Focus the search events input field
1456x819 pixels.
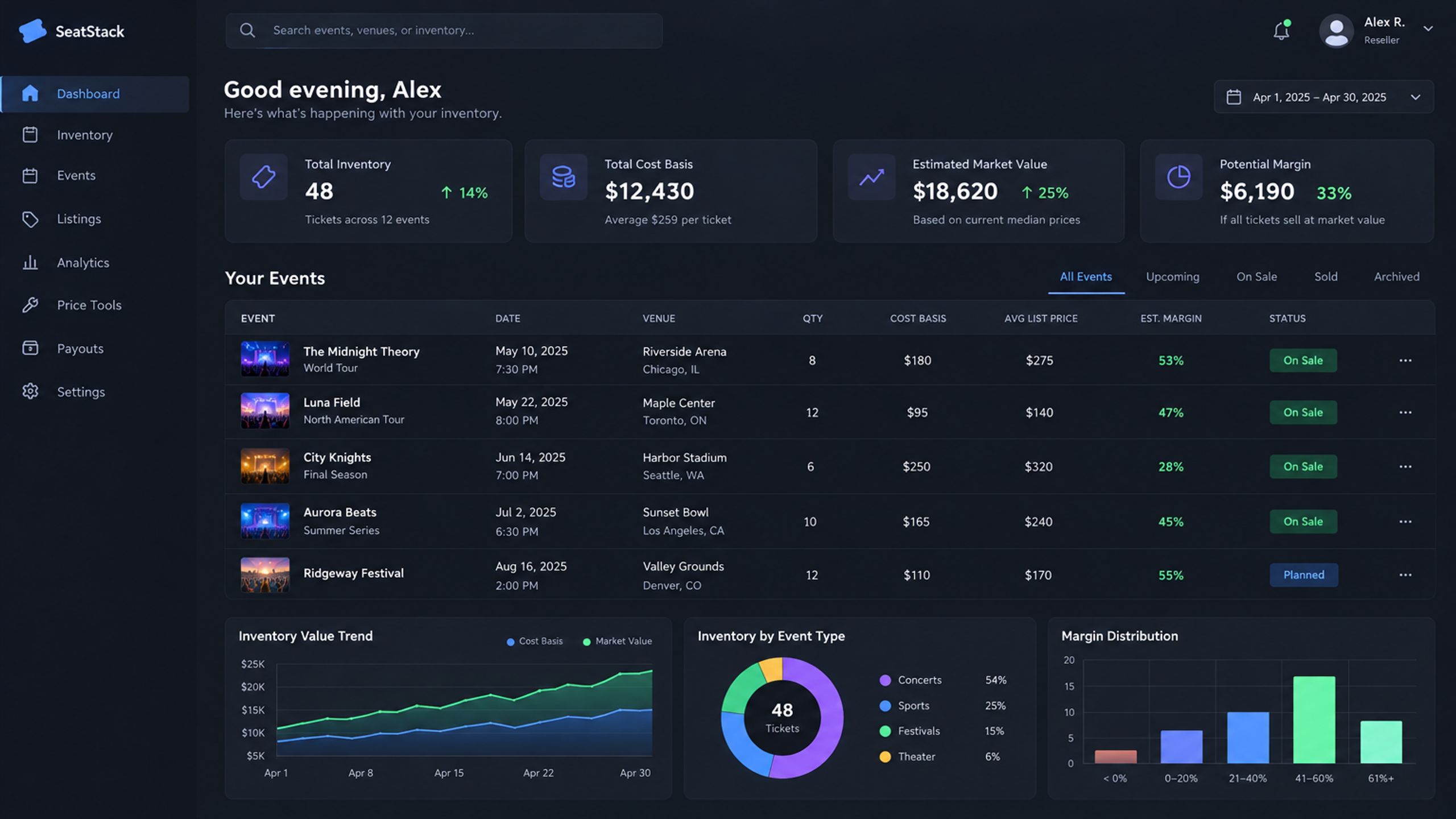tap(444, 31)
